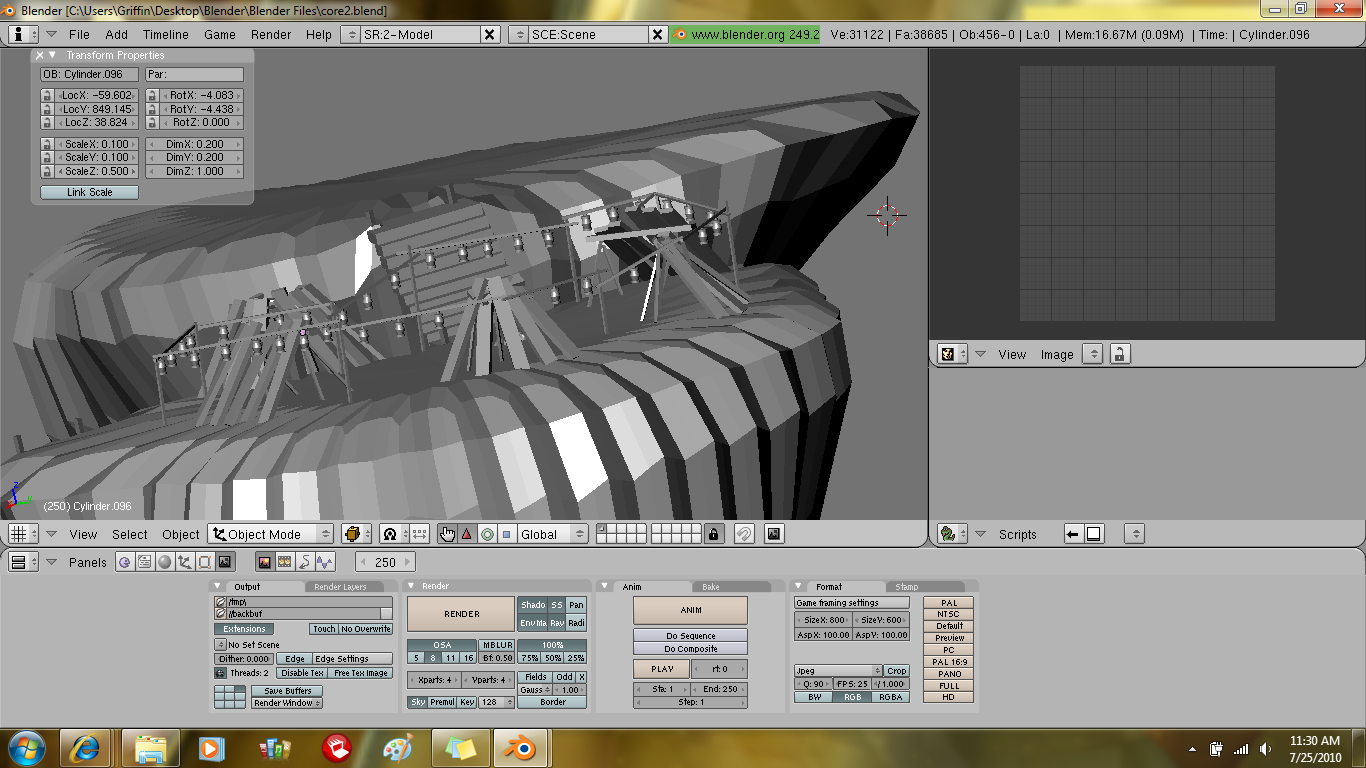Viewport: 1366px width, 768px height.
Task: Click the UV/Image editor window type icon
Action: pyautogui.click(x=952, y=354)
